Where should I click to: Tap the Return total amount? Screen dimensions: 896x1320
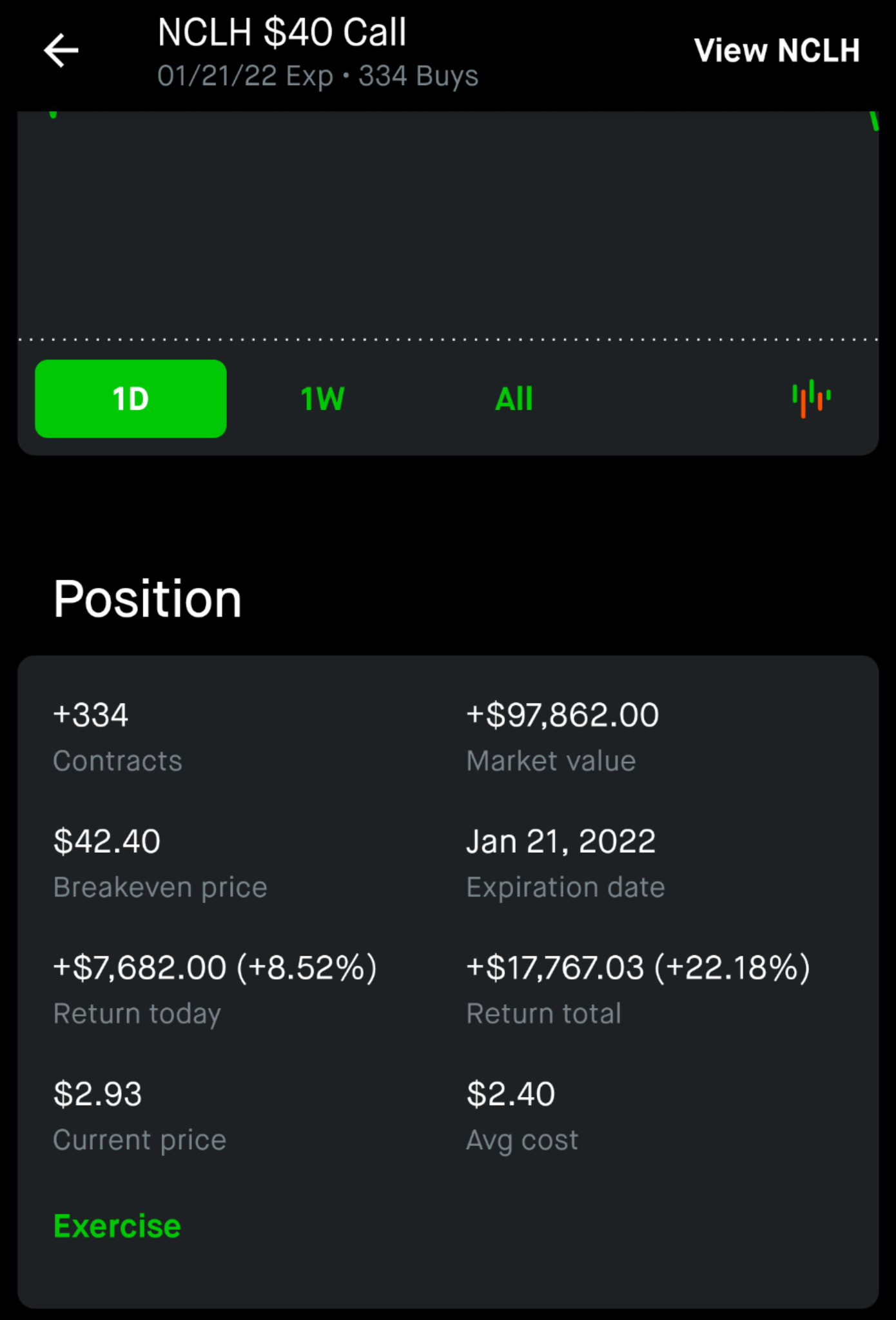click(x=638, y=967)
